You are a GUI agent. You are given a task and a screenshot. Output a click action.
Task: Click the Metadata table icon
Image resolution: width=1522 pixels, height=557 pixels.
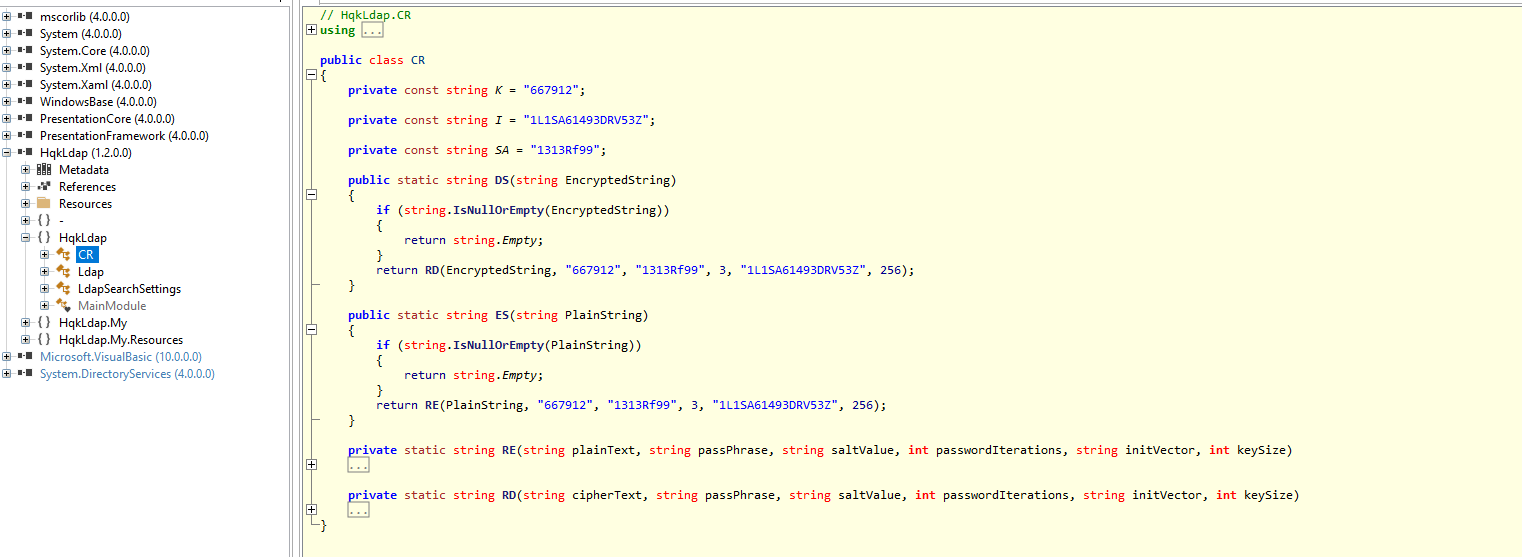click(44, 170)
